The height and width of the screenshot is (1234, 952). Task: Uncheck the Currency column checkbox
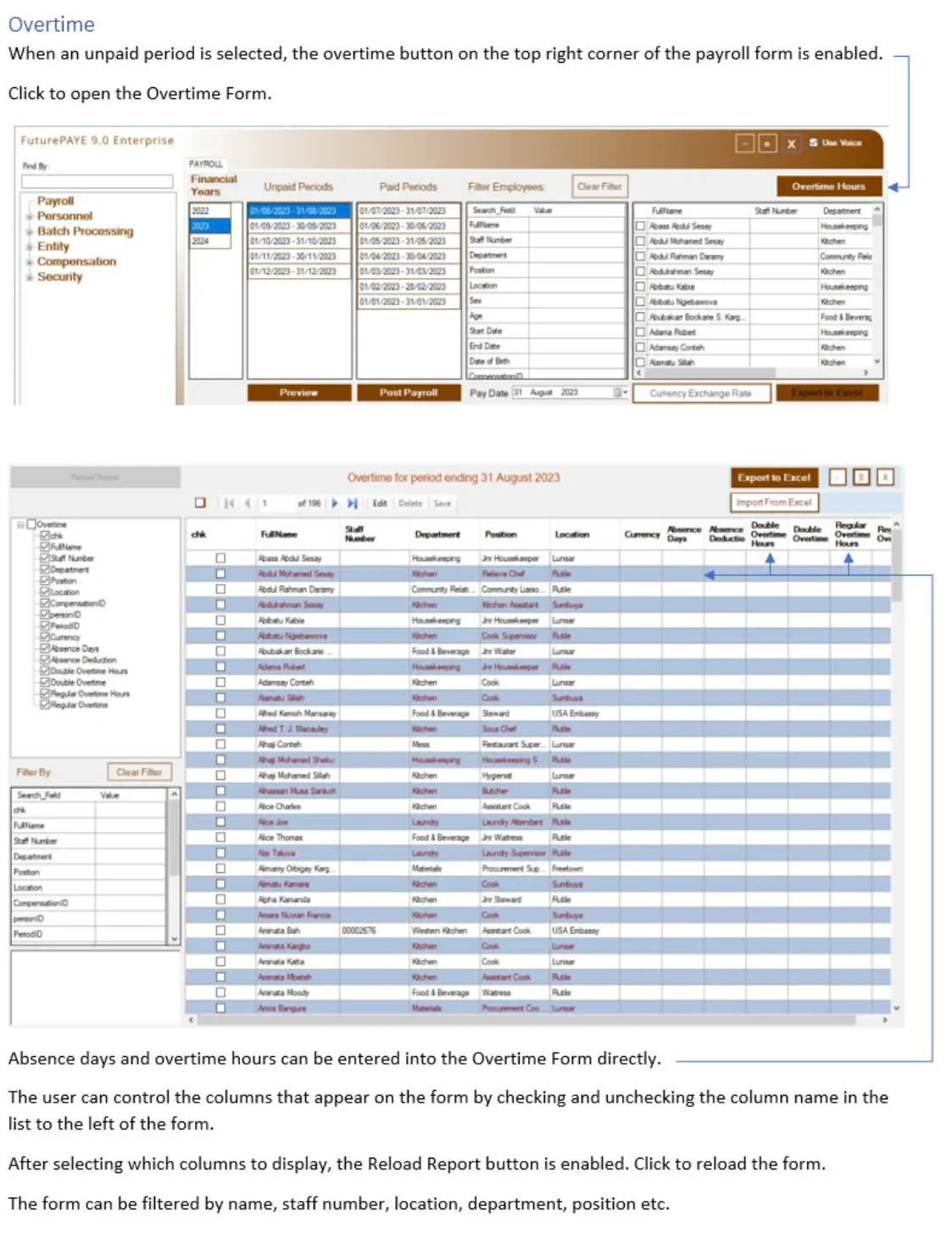point(46,636)
